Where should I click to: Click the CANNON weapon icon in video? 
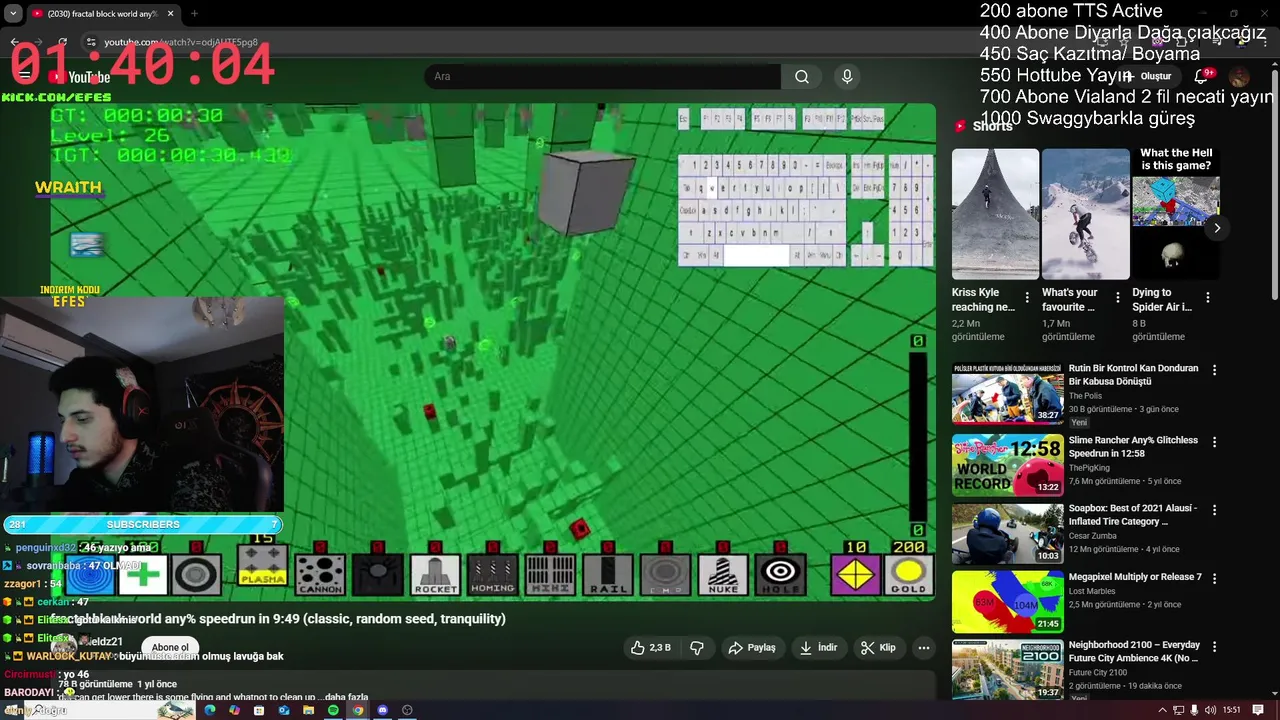(320, 575)
